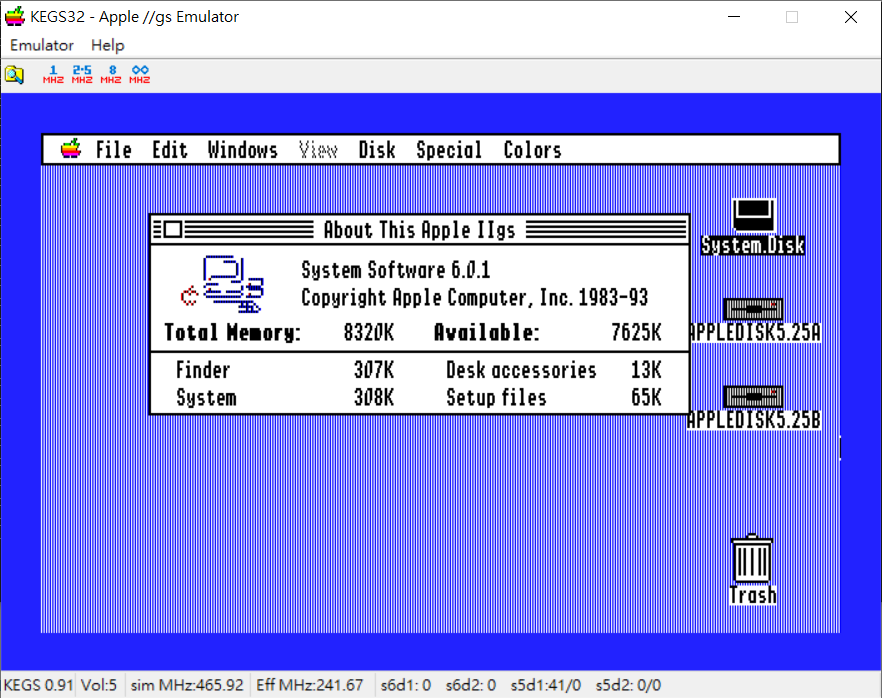Viewport: 882px width, 698px height.
Task: Click the Trash label text
Action: tap(753, 595)
